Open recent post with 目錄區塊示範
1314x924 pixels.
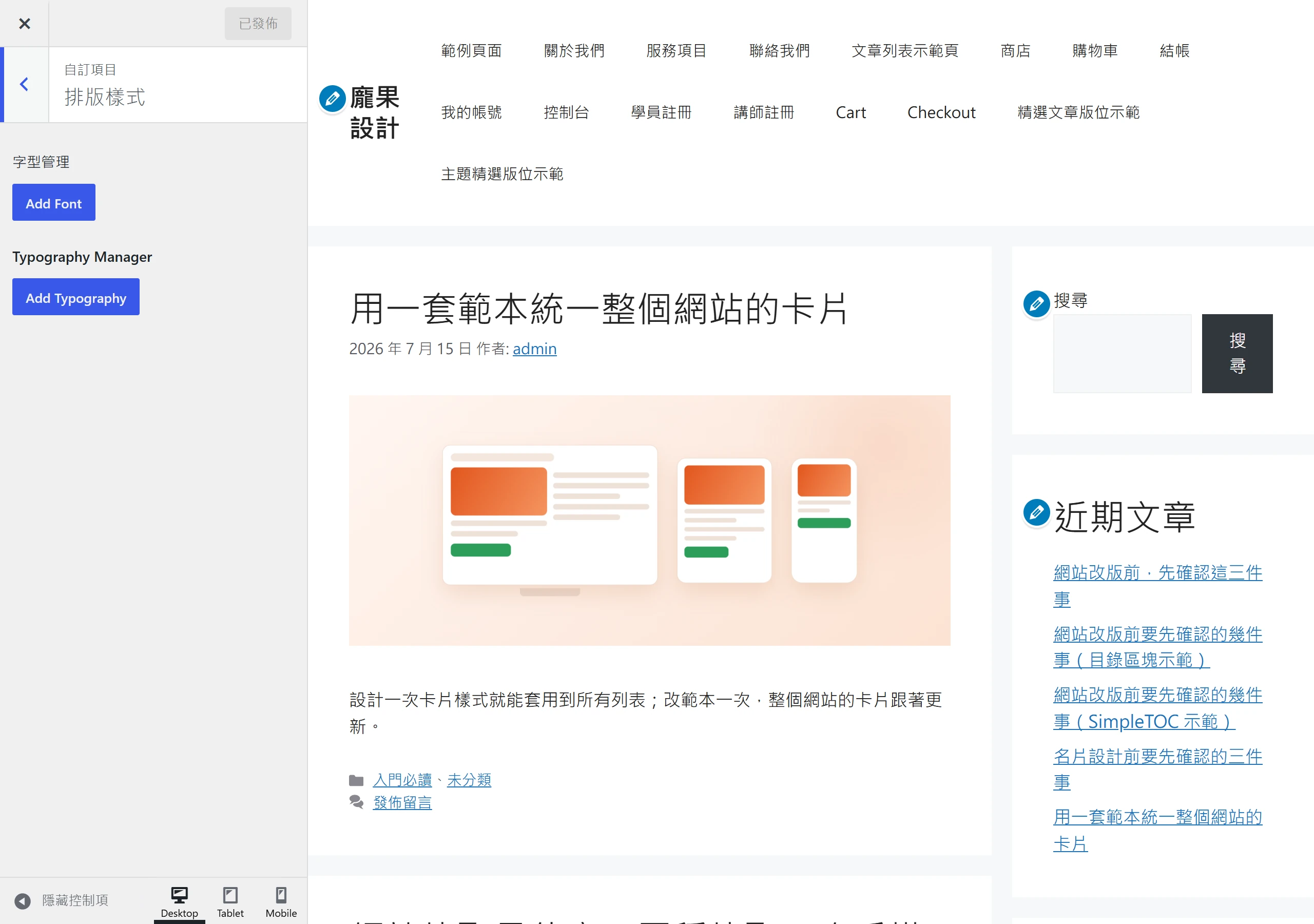click(x=1157, y=647)
